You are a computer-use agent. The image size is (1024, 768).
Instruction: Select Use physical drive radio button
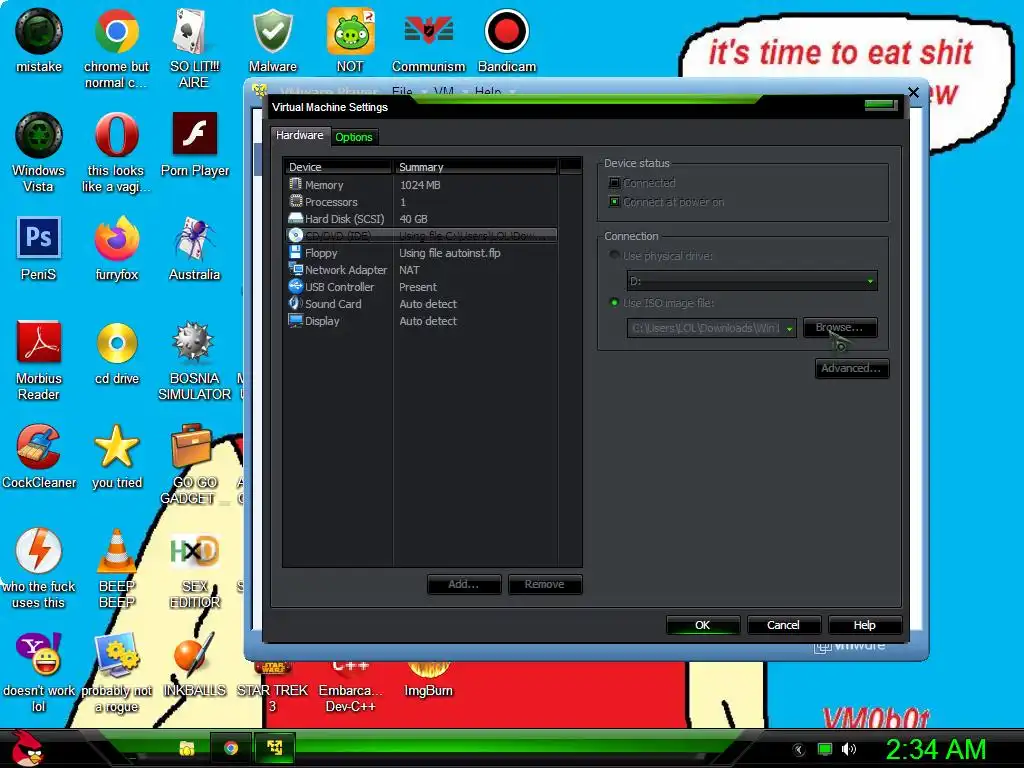(614, 255)
